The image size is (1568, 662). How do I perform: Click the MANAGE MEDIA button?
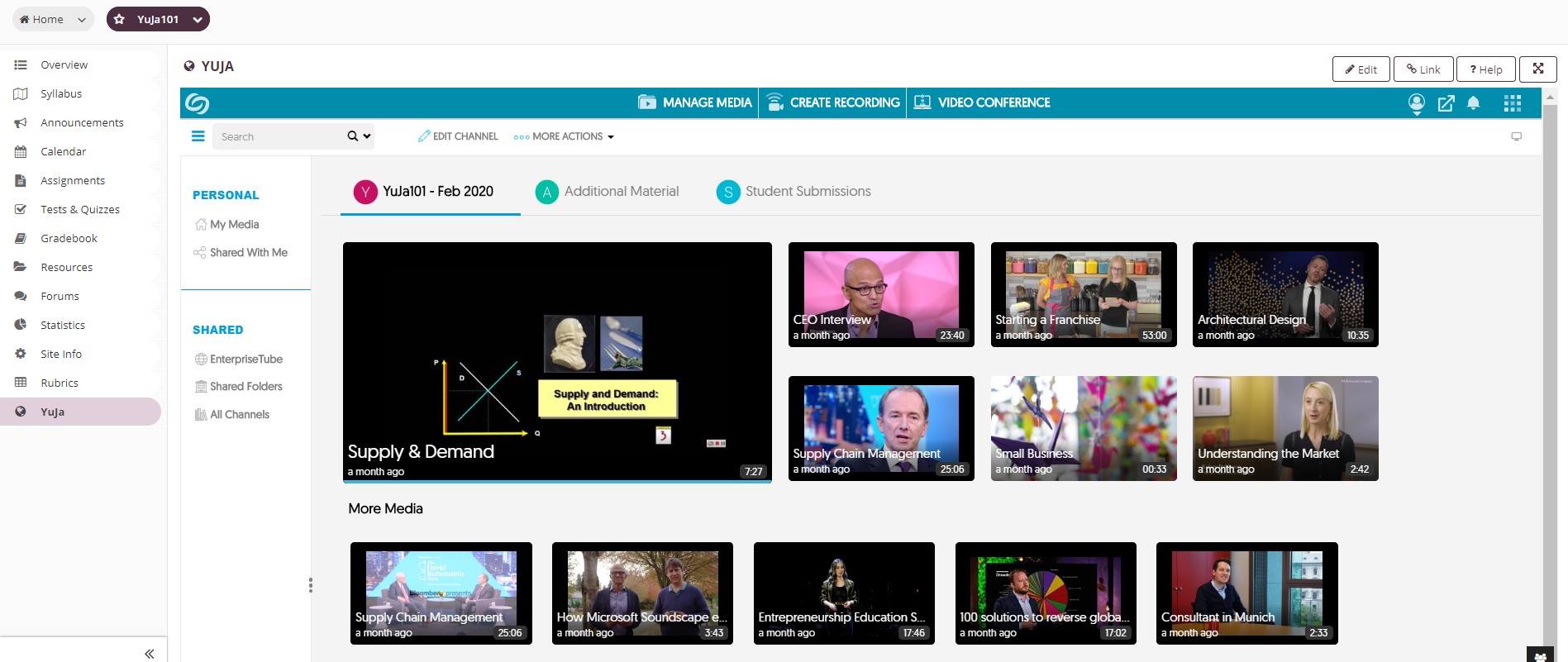click(694, 103)
